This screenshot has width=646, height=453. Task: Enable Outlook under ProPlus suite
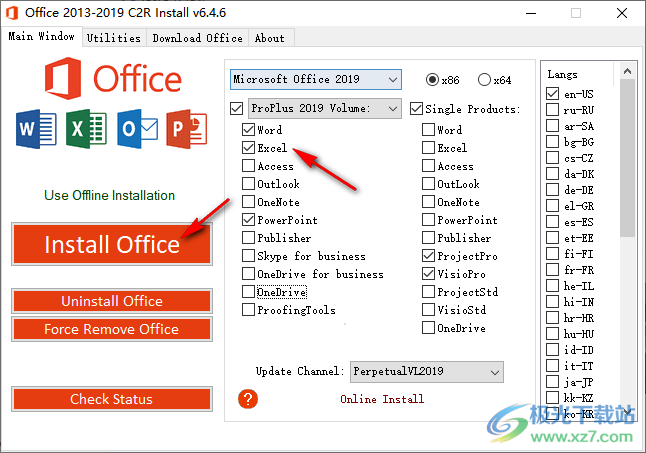[248, 184]
